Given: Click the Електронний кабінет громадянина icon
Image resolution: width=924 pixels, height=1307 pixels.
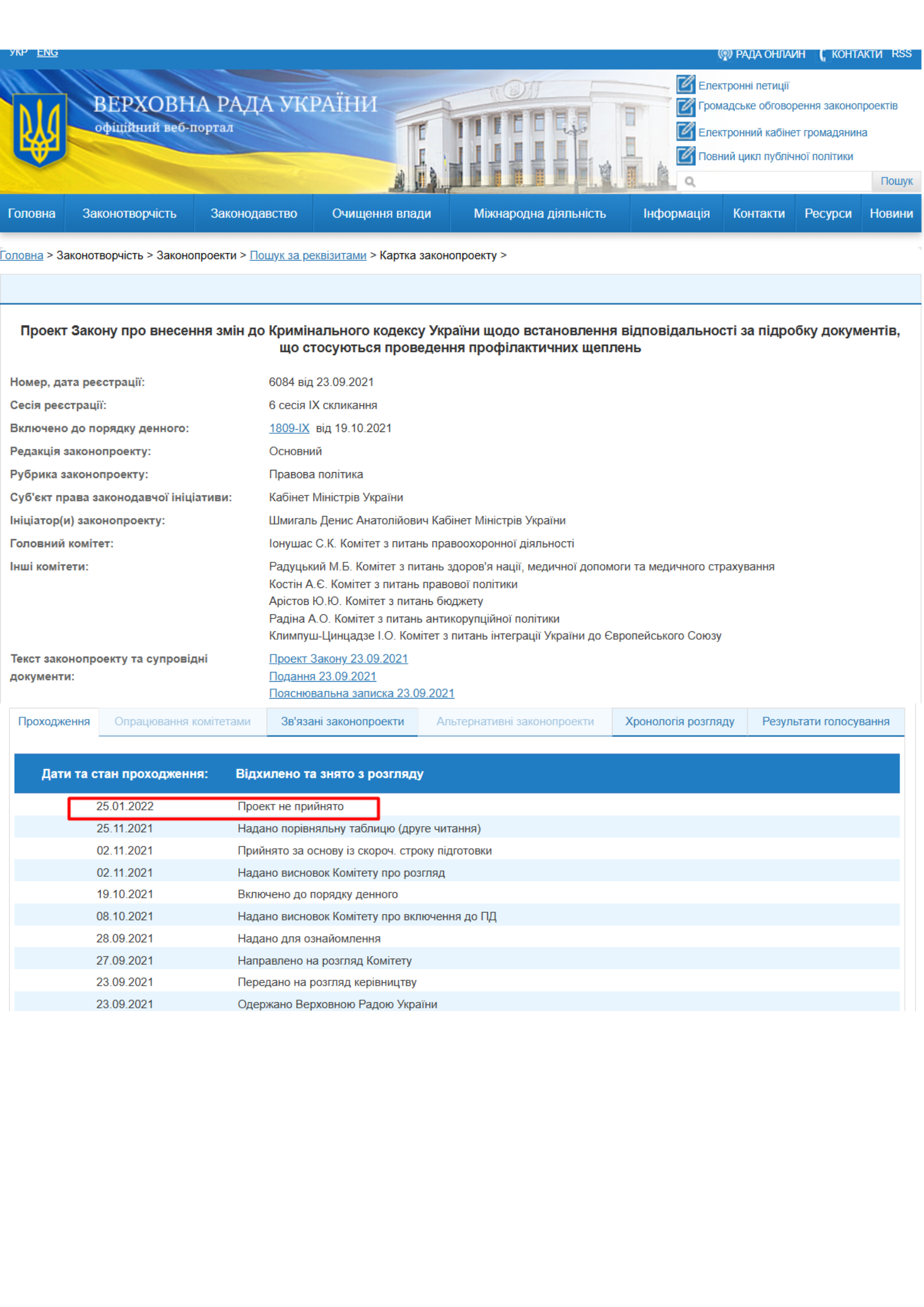Looking at the screenshot, I should coord(686,132).
